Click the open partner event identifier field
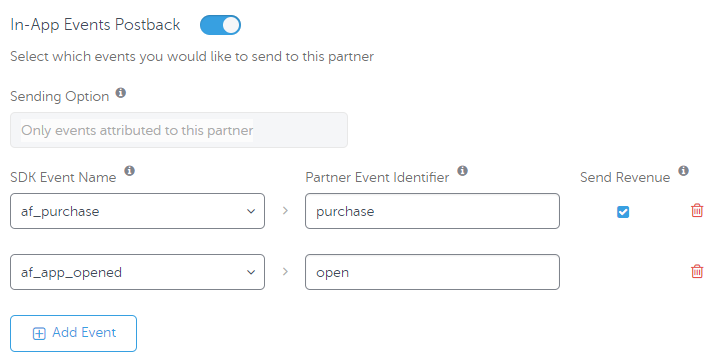The width and height of the screenshot is (711, 360). tap(433, 272)
